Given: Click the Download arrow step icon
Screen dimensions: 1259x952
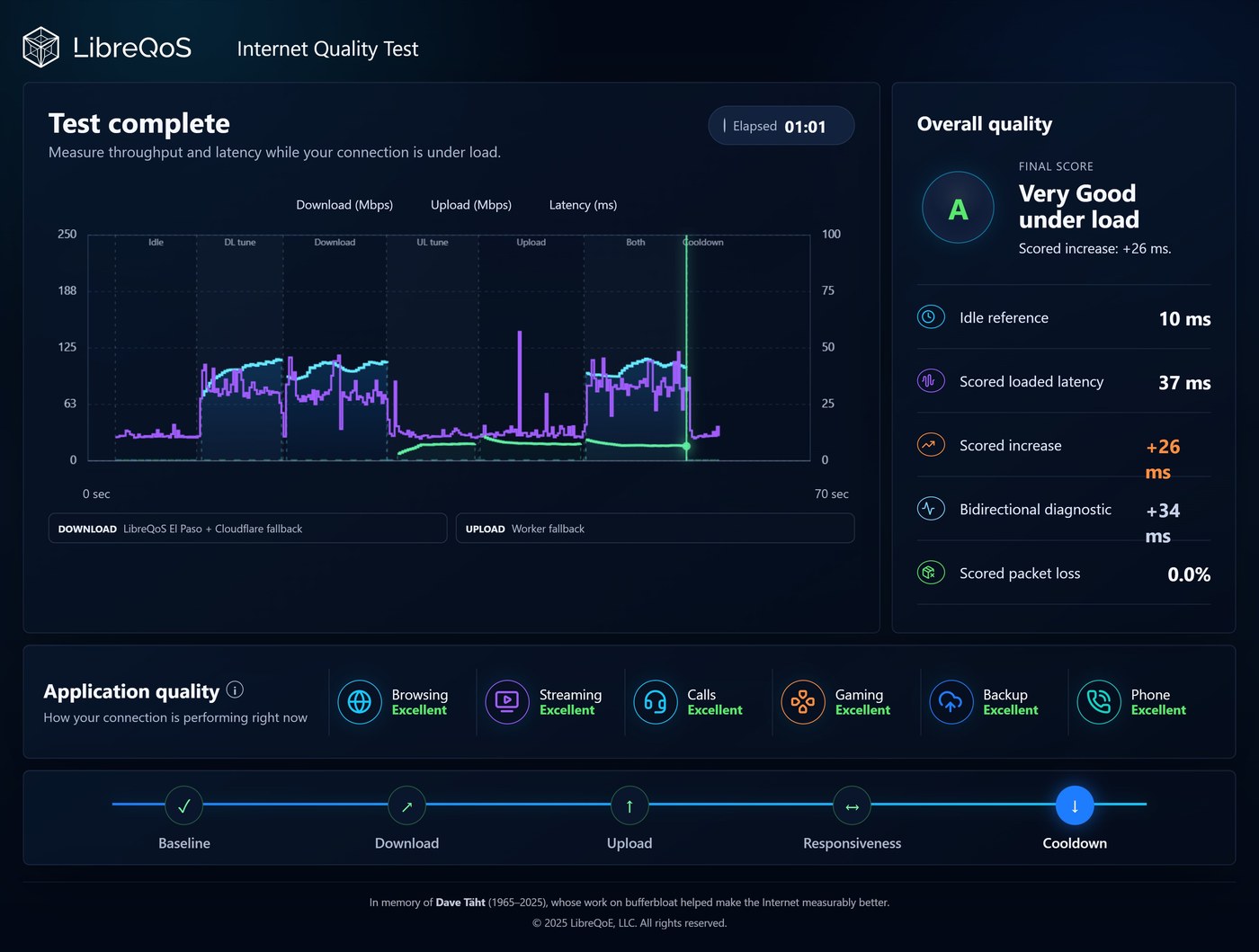Looking at the screenshot, I should point(406,805).
